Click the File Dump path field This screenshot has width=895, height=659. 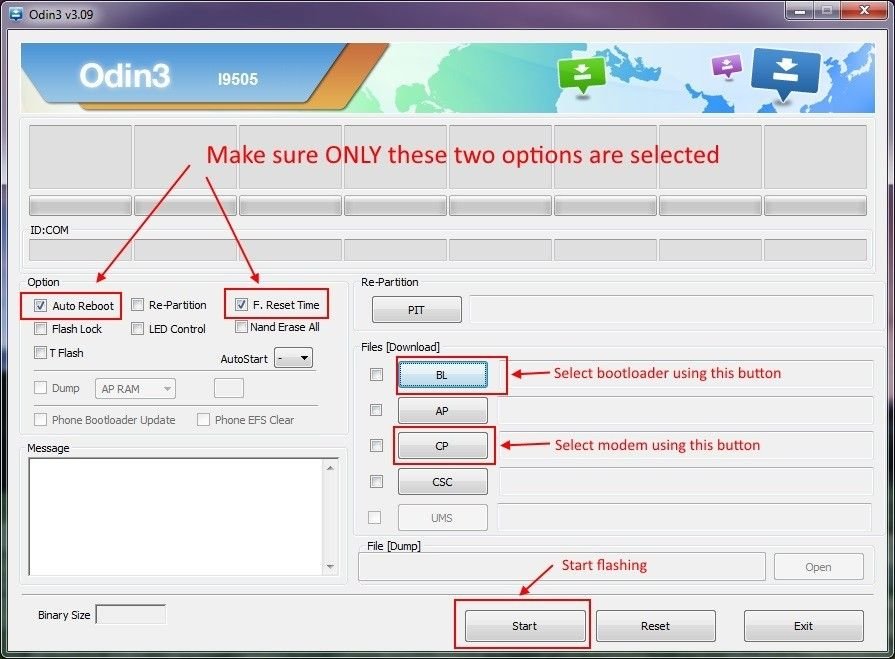pos(562,567)
